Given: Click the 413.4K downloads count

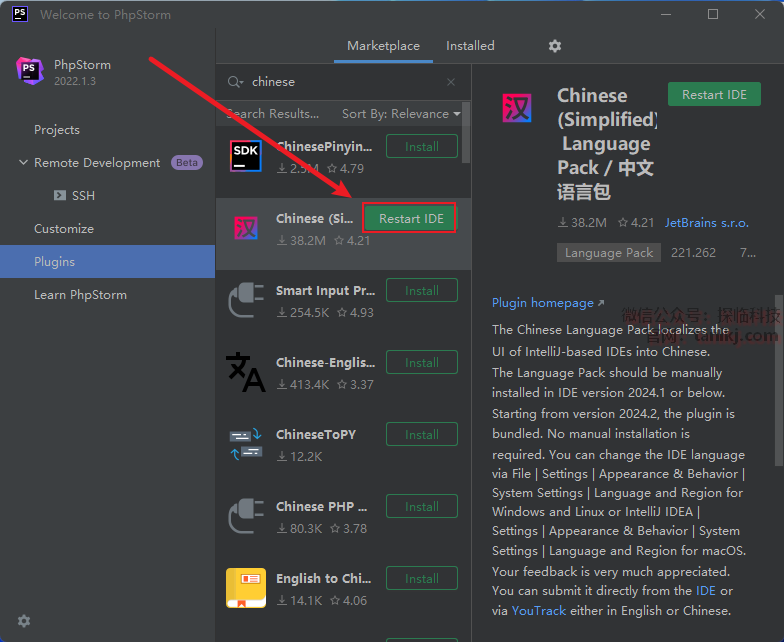Looking at the screenshot, I should (304, 384).
